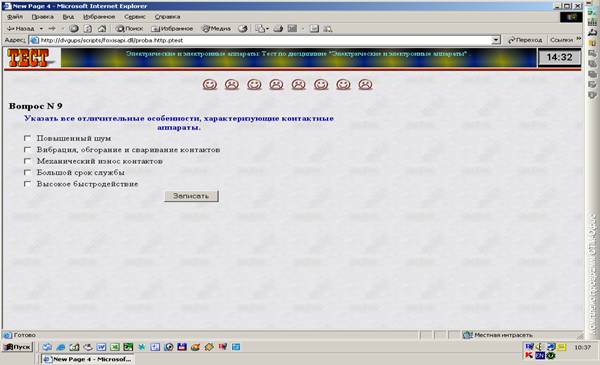
Task: Click the "Готово" status bar text
Action: tap(24, 335)
